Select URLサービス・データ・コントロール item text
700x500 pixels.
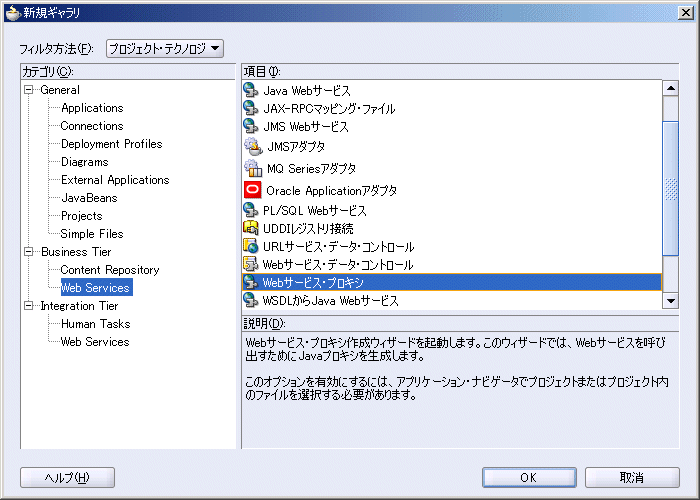point(339,246)
